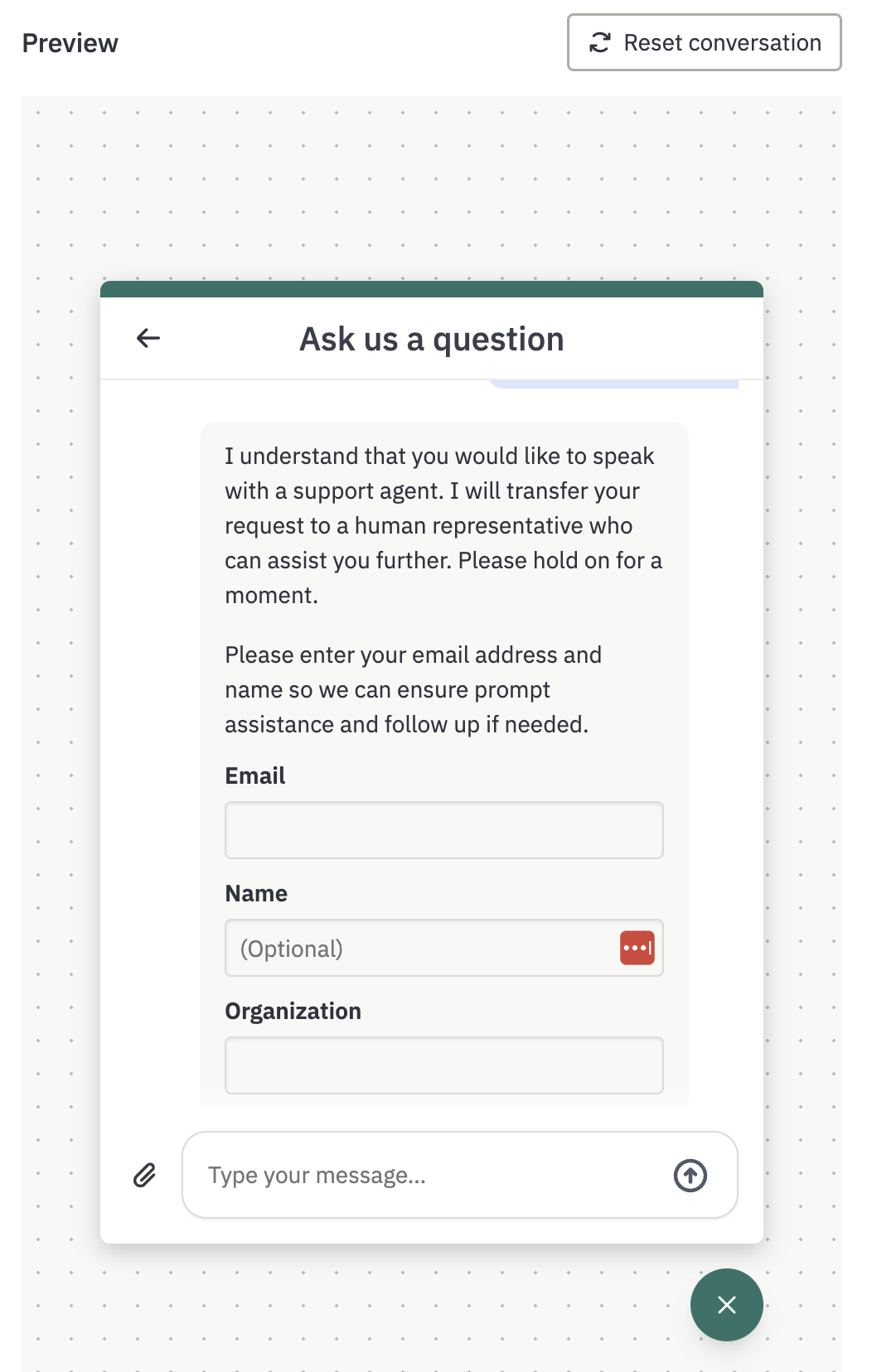Viewport: 872px width, 1372px height.
Task: Click the Reset conversation button
Action: click(705, 42)
